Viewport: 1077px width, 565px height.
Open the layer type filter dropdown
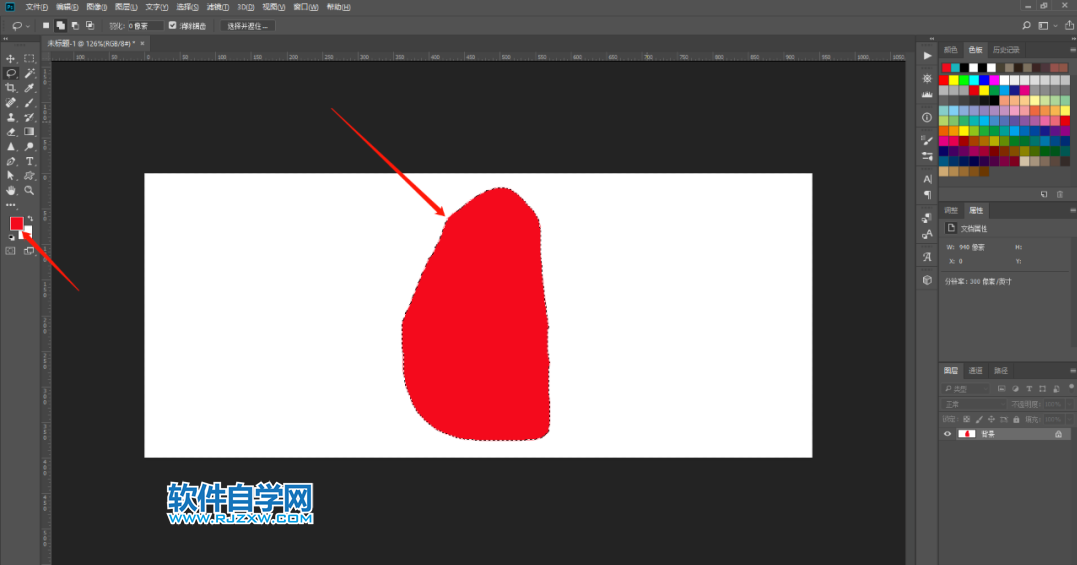tap(967, 389)
